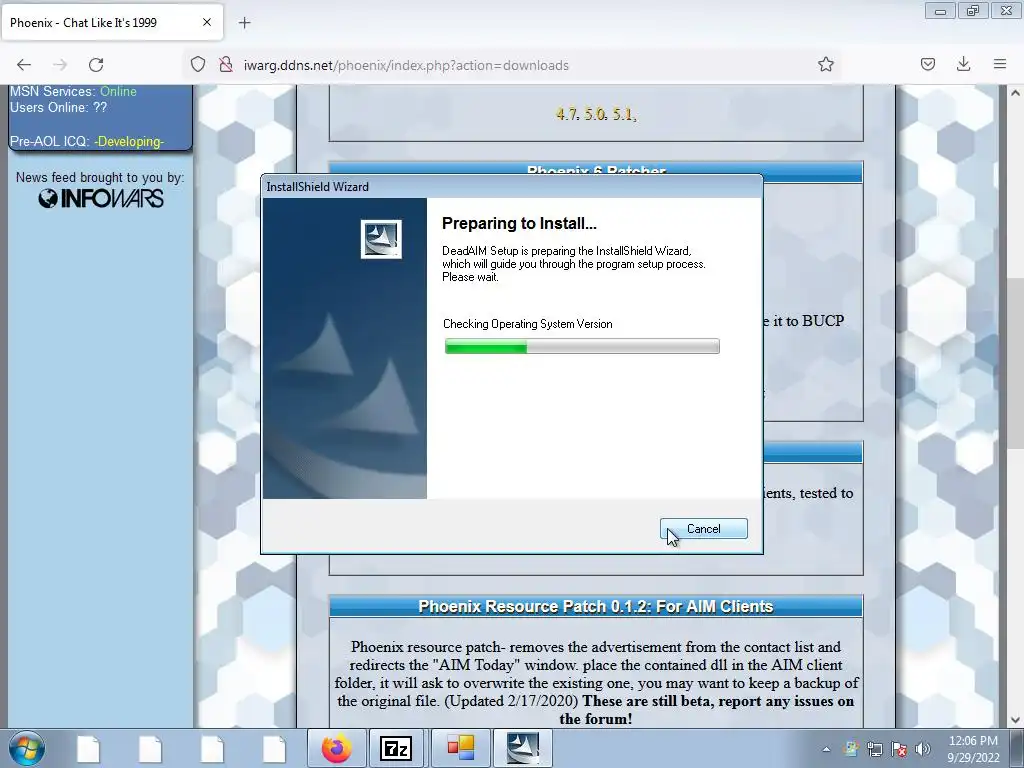Open AIM version 4.7 link
This screenshot has height=768, width=1024.
click(x=566, y=114)
